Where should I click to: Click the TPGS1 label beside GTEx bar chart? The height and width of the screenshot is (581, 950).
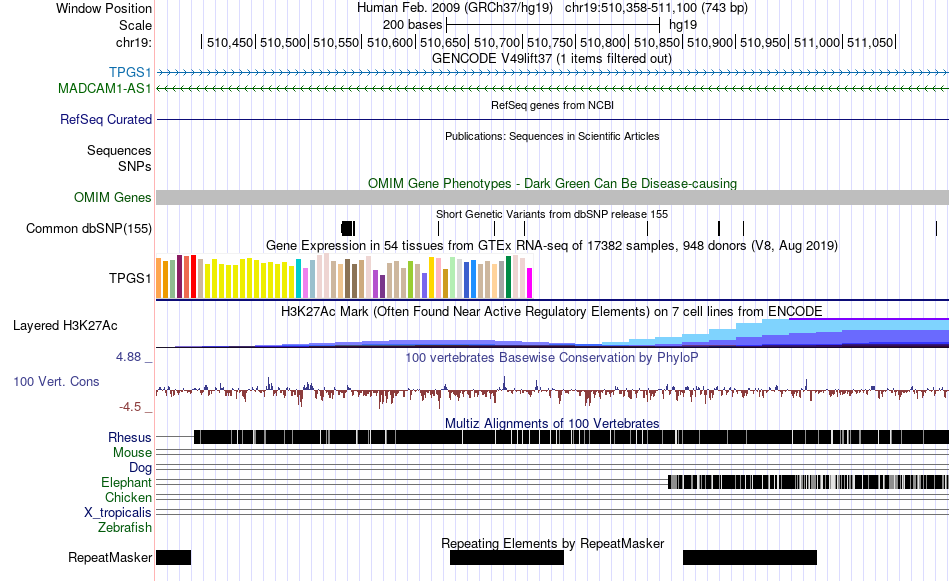(x=130, y=278)
